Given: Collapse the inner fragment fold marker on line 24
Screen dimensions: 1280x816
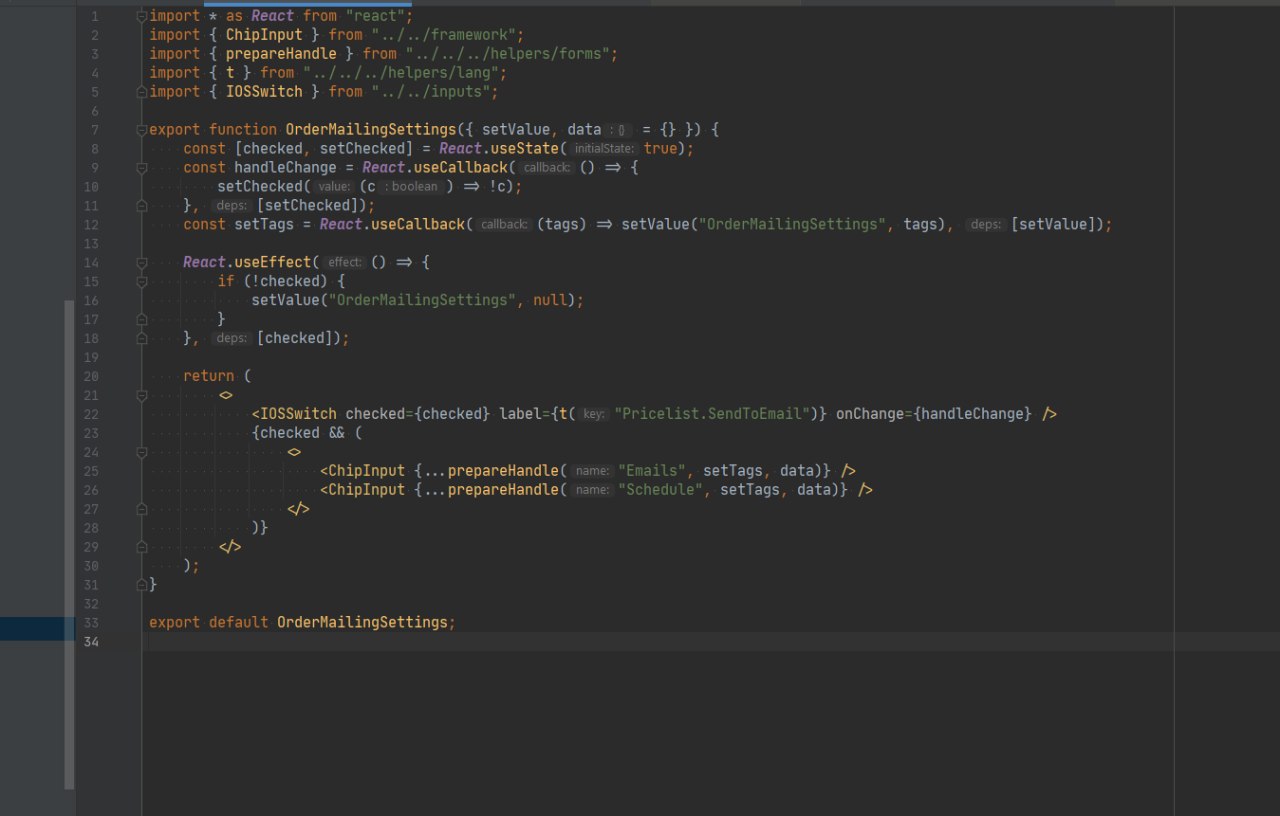Looking at the screenshot, I should pyautogui.click(x=142, y=452).
